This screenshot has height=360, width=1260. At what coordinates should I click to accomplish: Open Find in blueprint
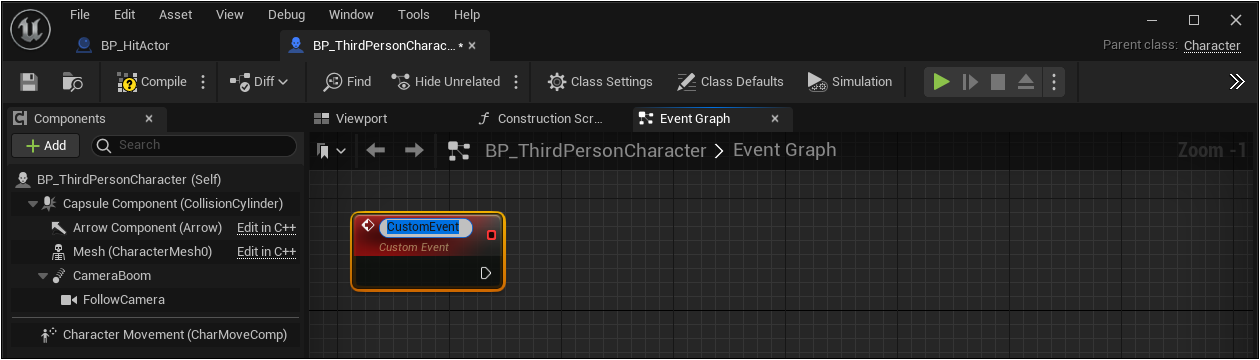coord(347,82)
